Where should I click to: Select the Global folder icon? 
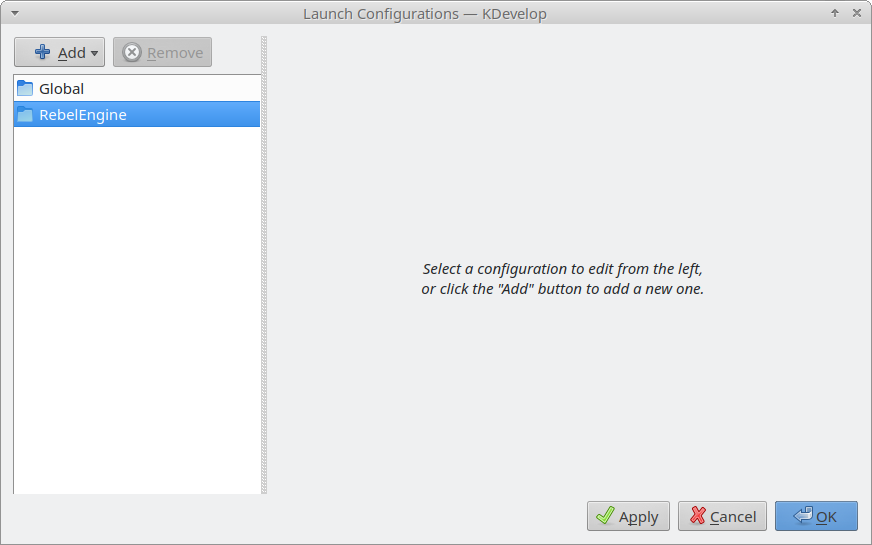25,88
